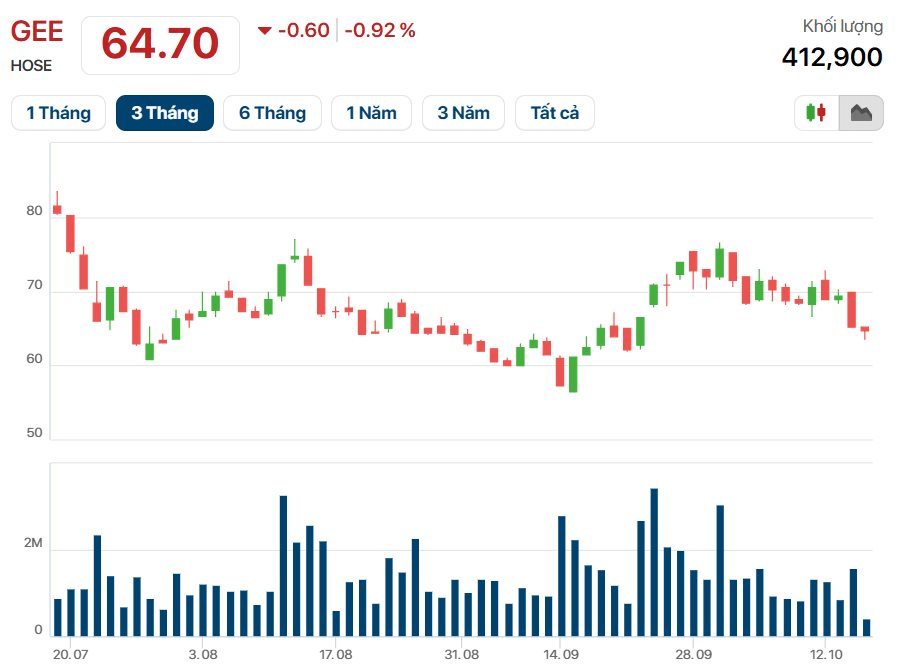Click the 12.10 date axis marker
Image resolution: width=904 pixels, height=664 pixels.
pos(826,654)
